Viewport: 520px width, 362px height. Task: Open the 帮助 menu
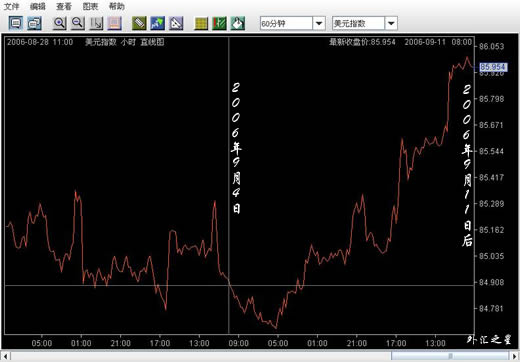pyautogui.click(x=117, y=6)
